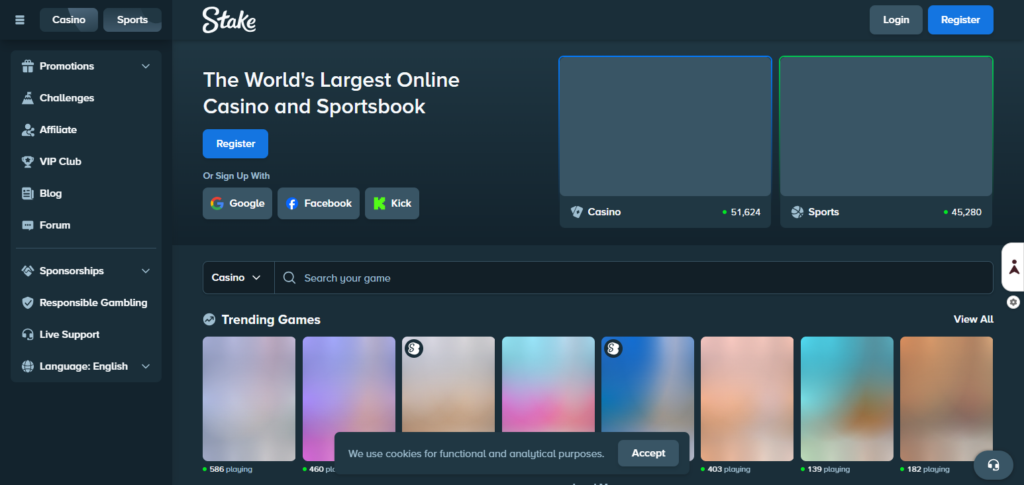Switch to the Sports tab

tap(133, 20)
